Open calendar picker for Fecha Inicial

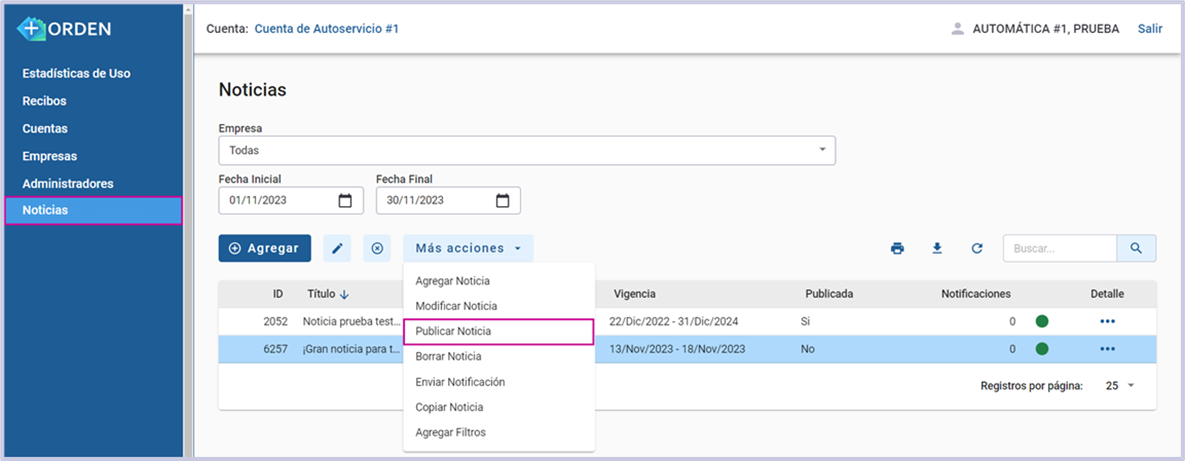(x=345, y=201)
